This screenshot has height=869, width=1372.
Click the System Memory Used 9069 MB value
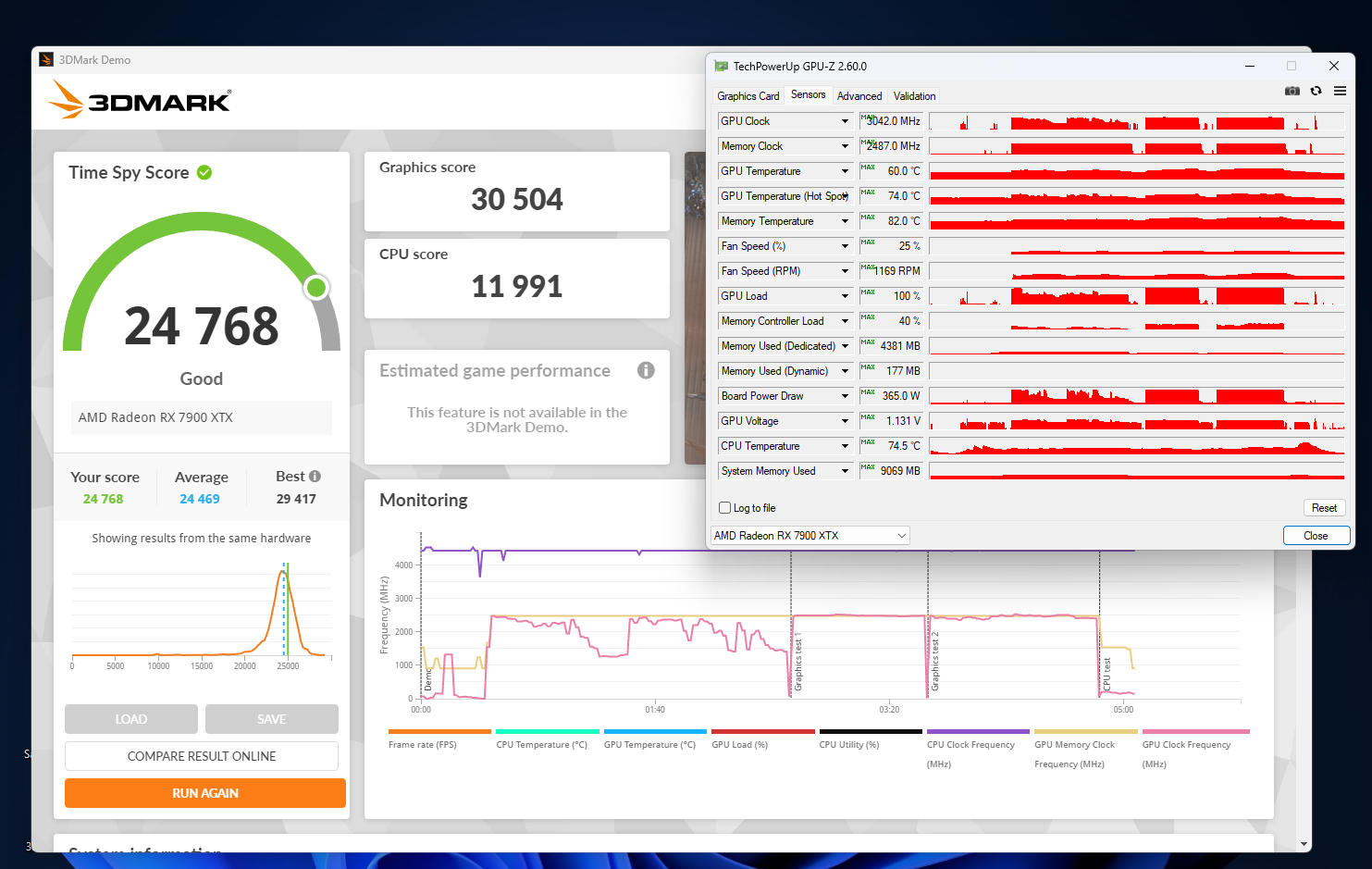tap(900, 471)
